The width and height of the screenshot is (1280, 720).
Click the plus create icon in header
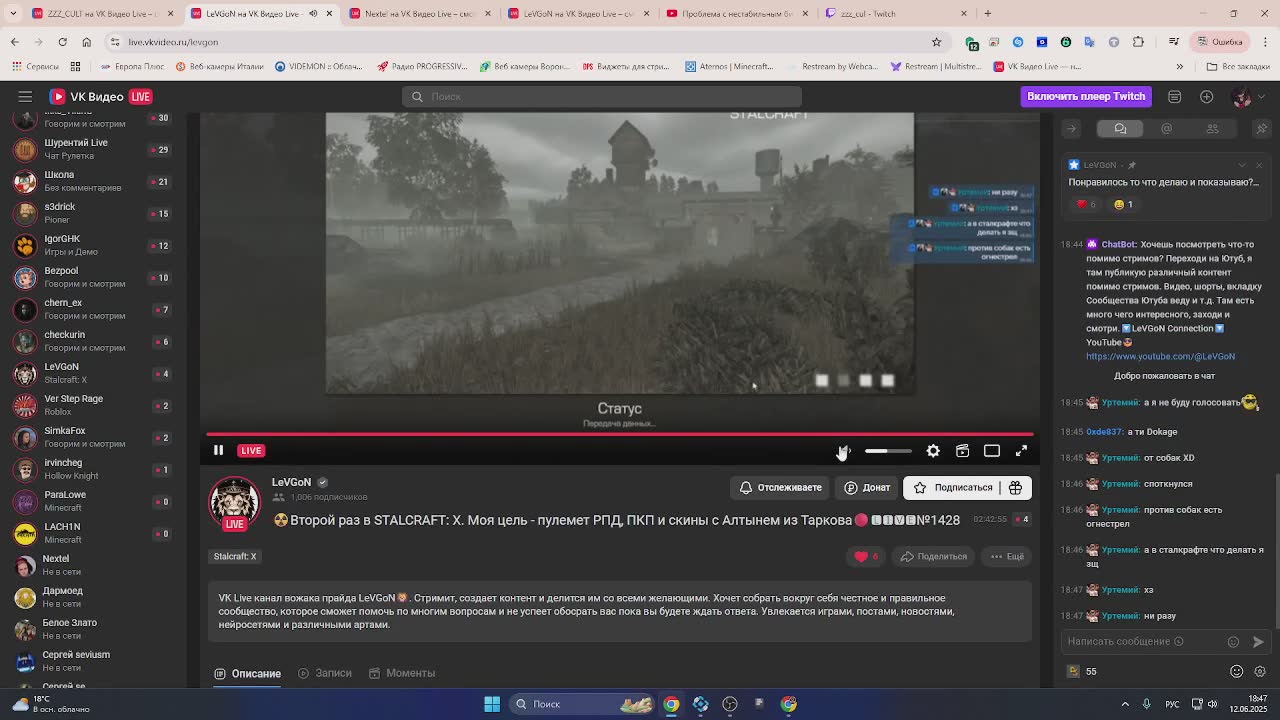pos(1207,96)
